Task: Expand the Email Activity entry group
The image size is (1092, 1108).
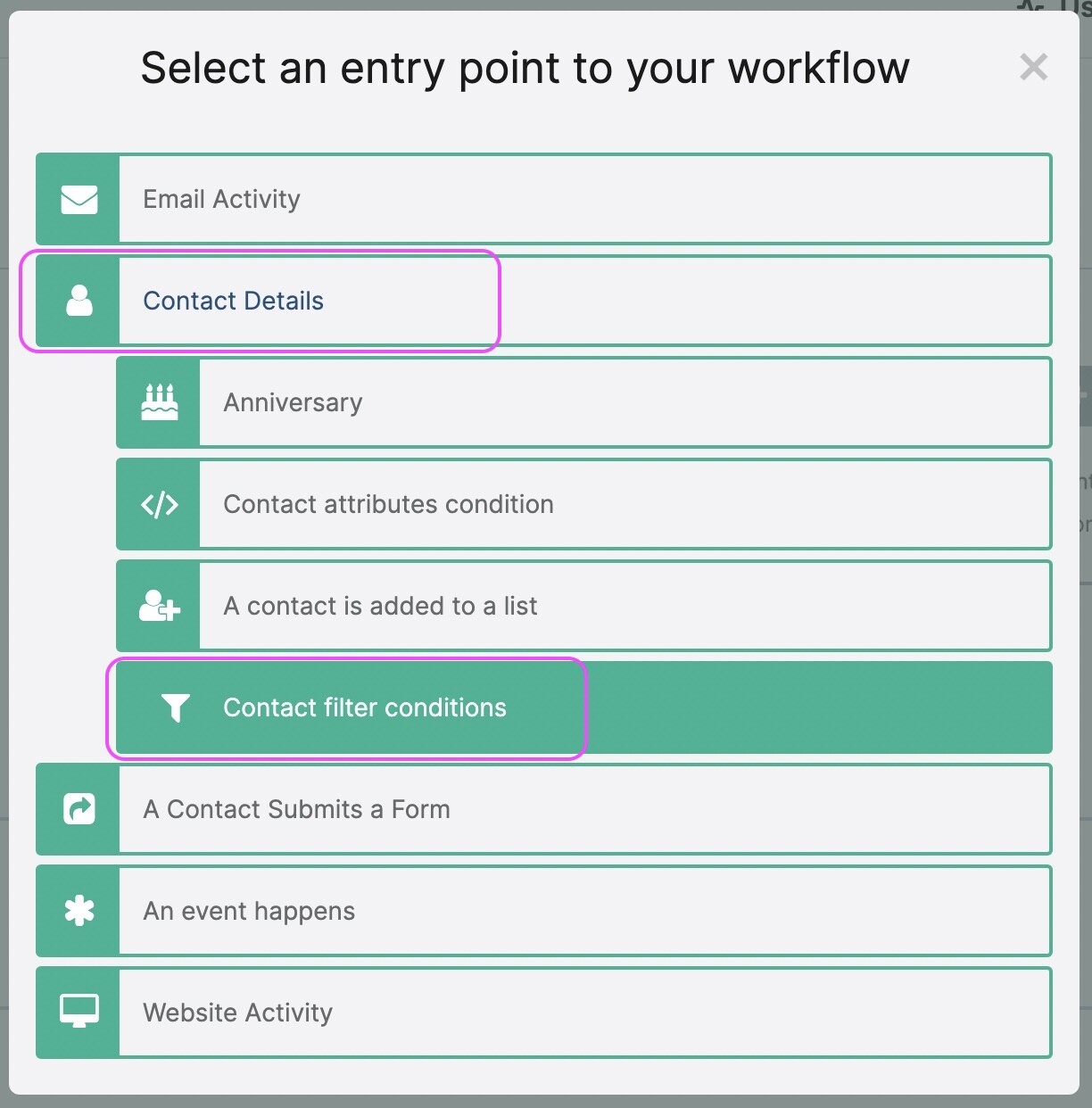Action: coord(221,199)
